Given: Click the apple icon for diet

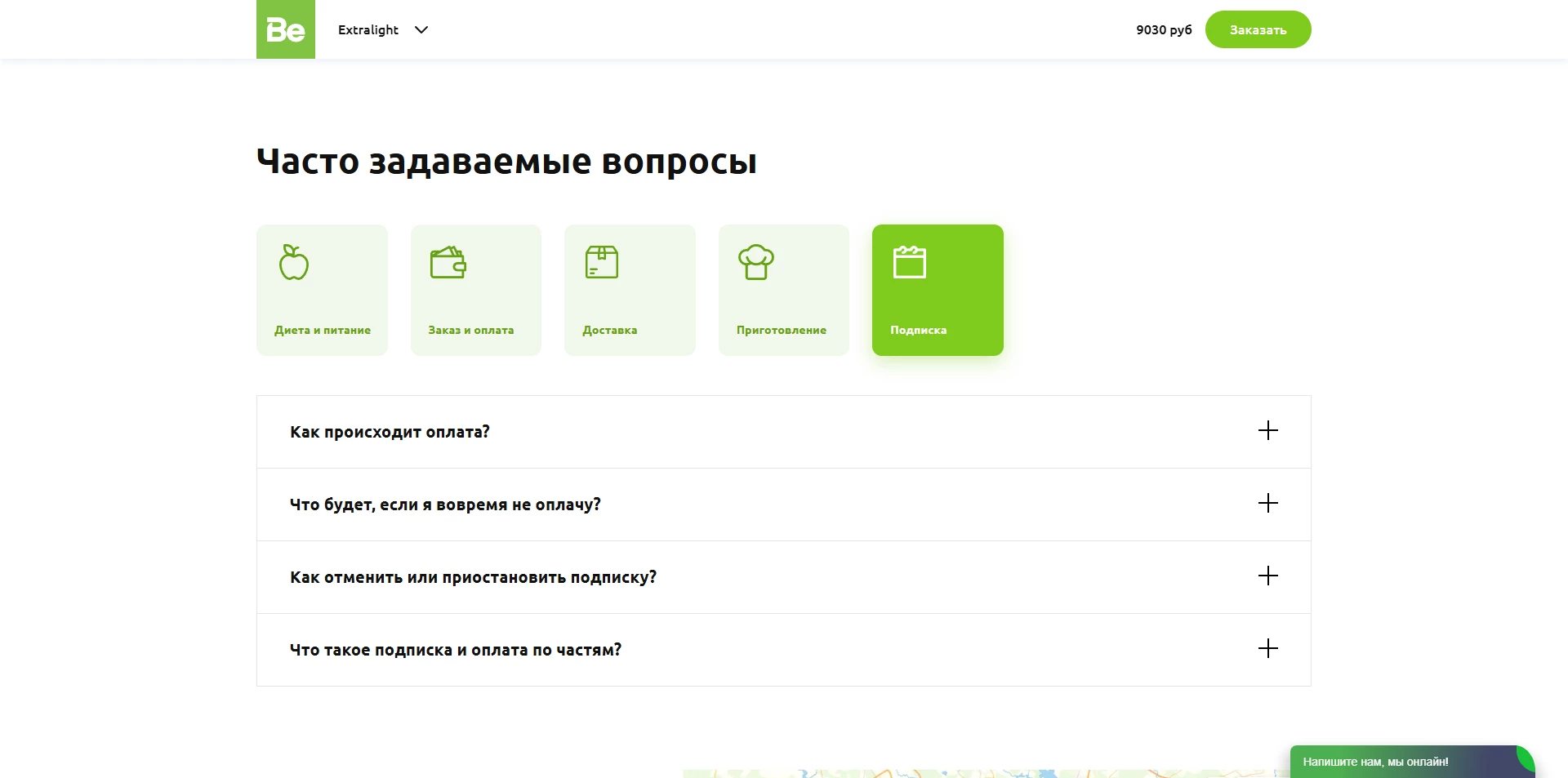Looking at the screenshot, I should pyautogui.click(x=294, y=262).
